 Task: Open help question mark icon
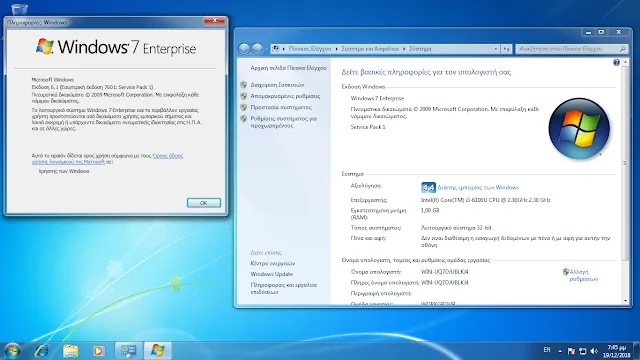click(616, 62)
